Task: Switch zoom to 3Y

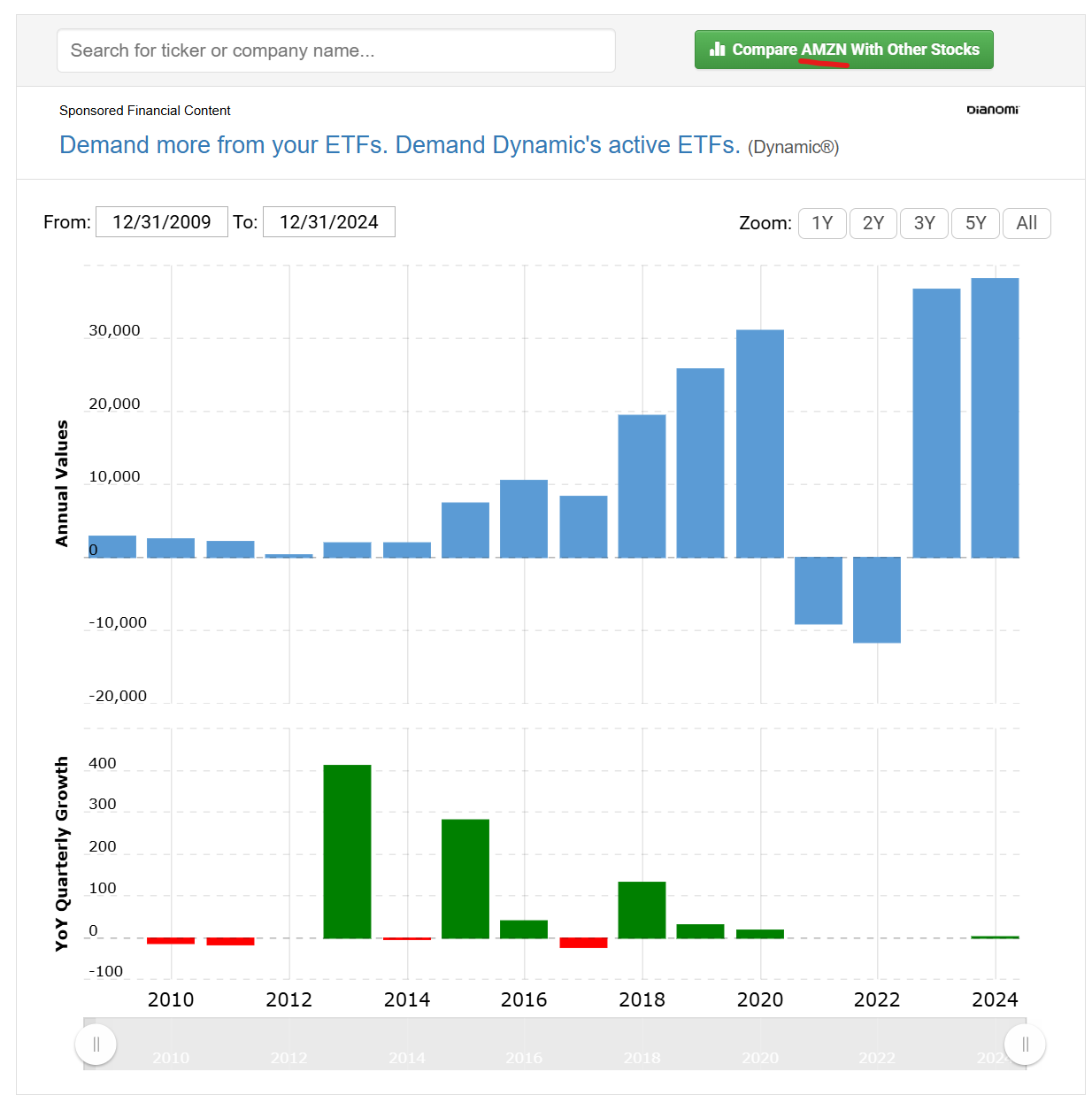Action: pos(924,223)
